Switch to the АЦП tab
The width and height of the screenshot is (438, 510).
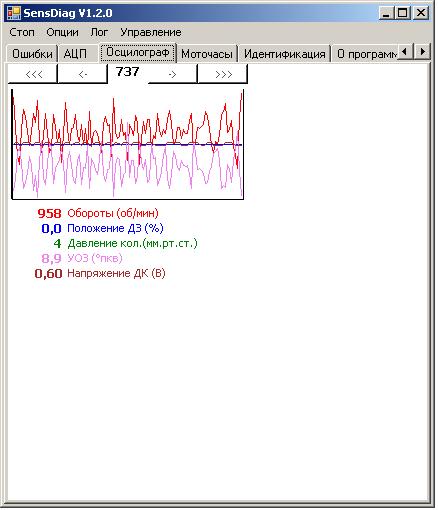tap(75, 54)
